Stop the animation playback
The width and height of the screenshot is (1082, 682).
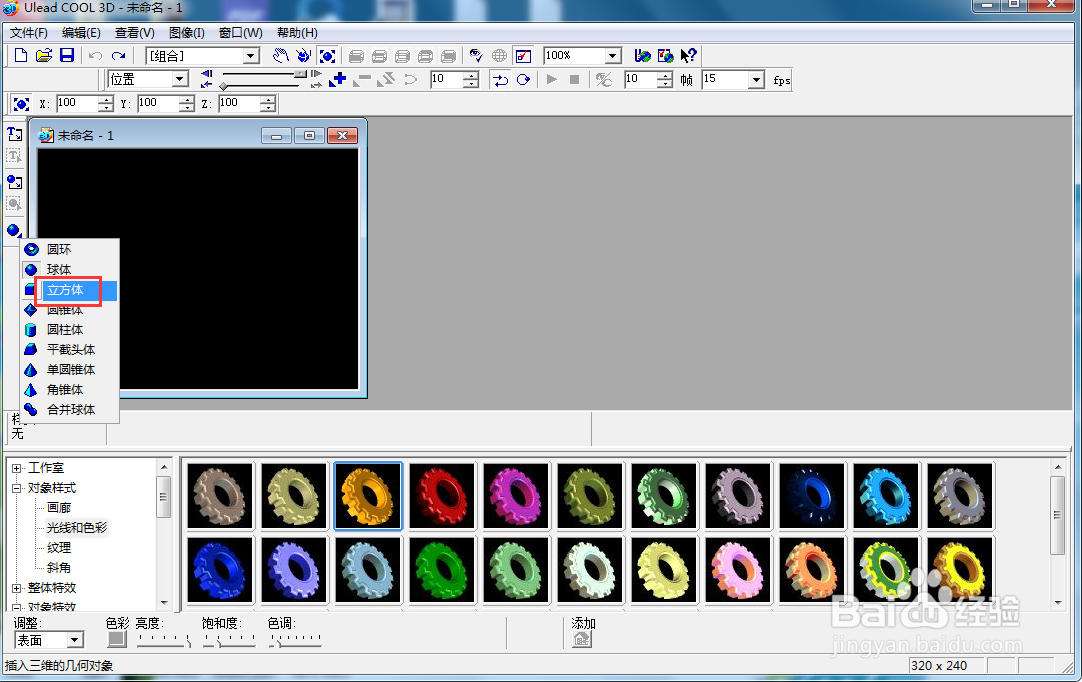pos(574,80)
